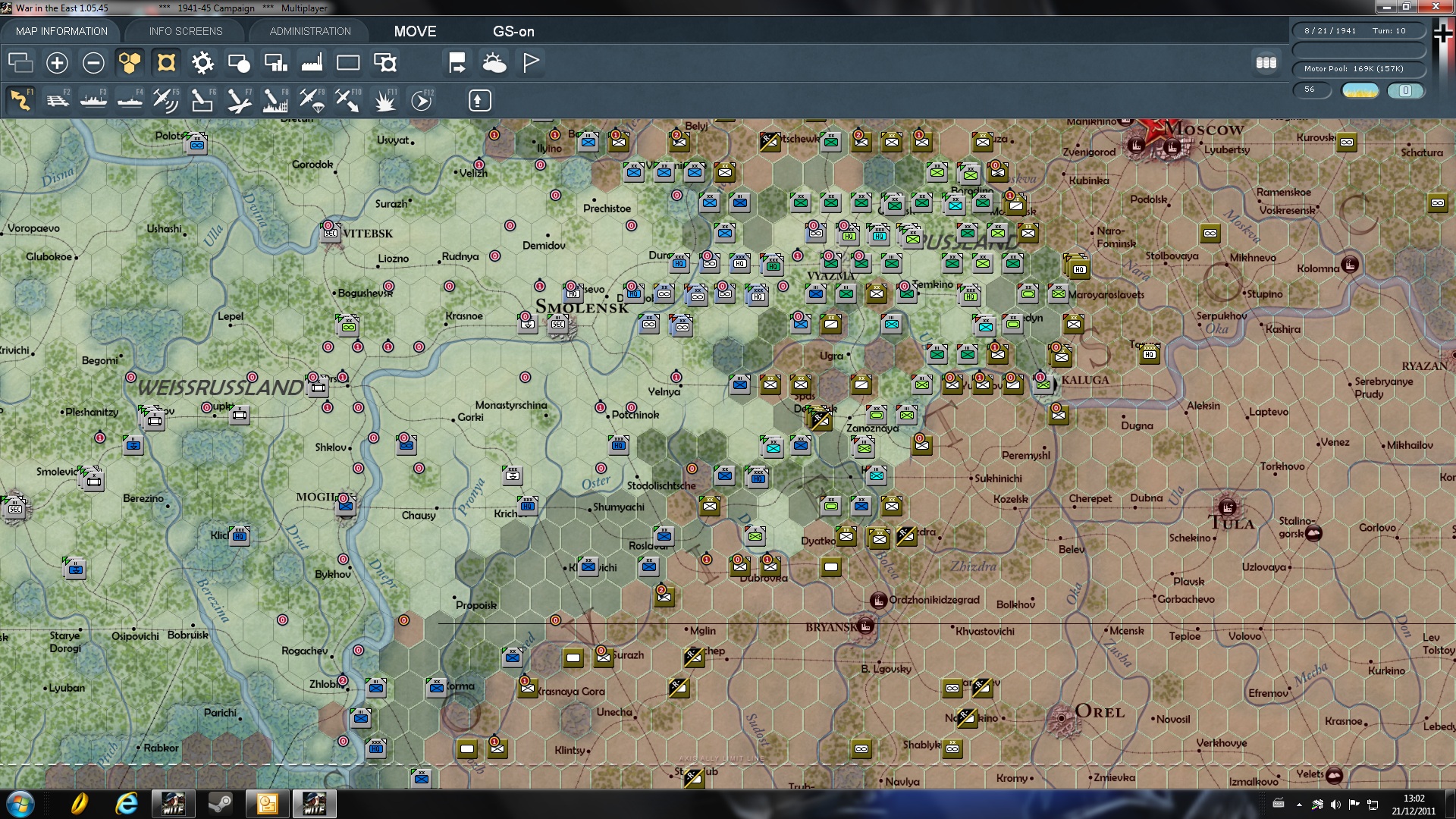Toggle the highlighted square-bracket map overlay

click(166, 63)
